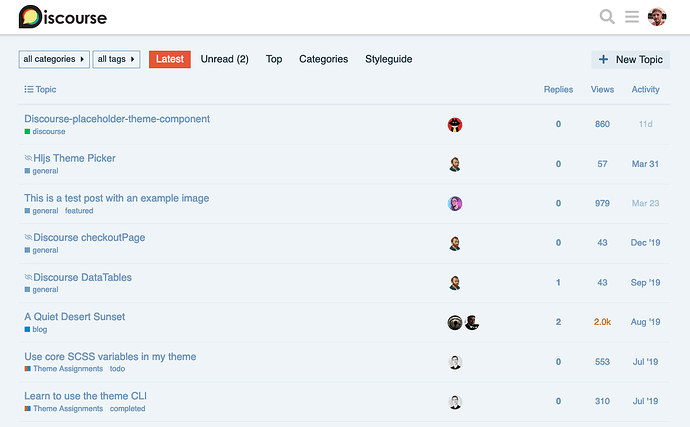Click first poster avatar on A Quiet Desert Sunset
Viewport: 690px width, 427px height.
coord(455,322)
